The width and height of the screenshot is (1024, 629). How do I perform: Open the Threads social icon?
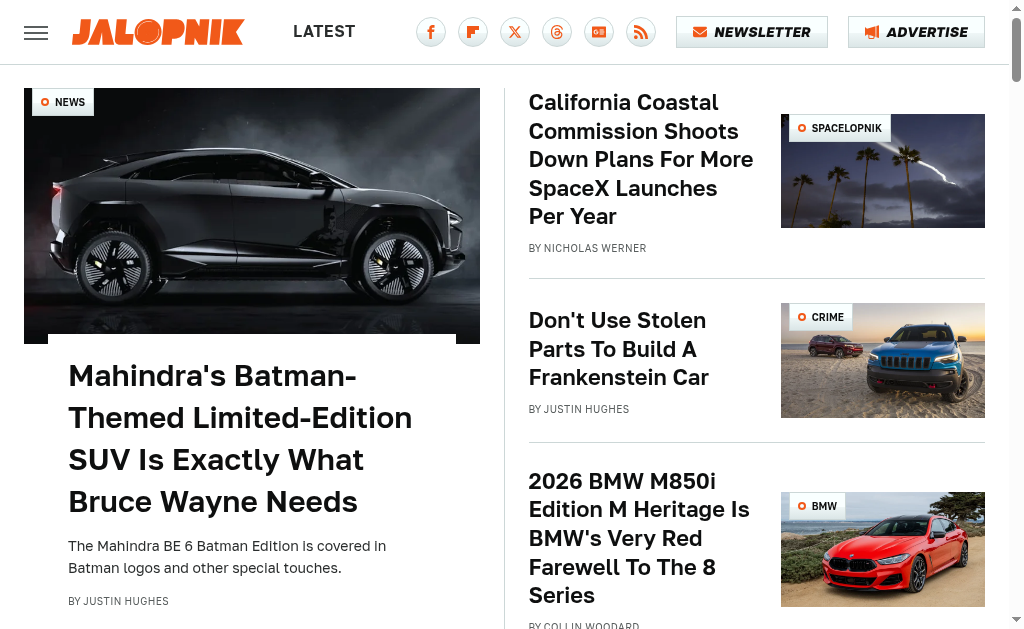(x=557, y=32)
